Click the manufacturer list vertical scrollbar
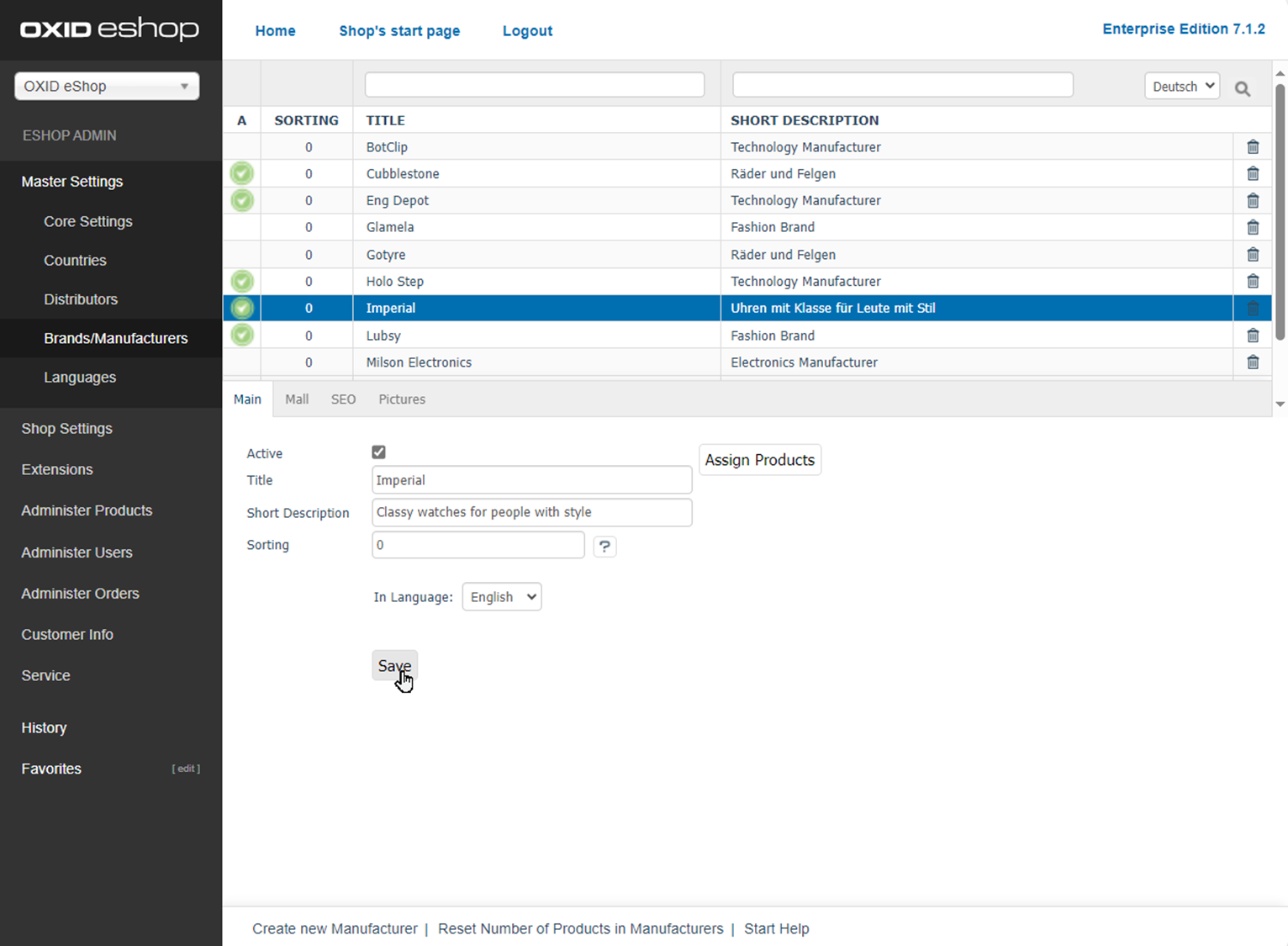The height and width of the screenshot is (946, 1288). (1280, 210)
